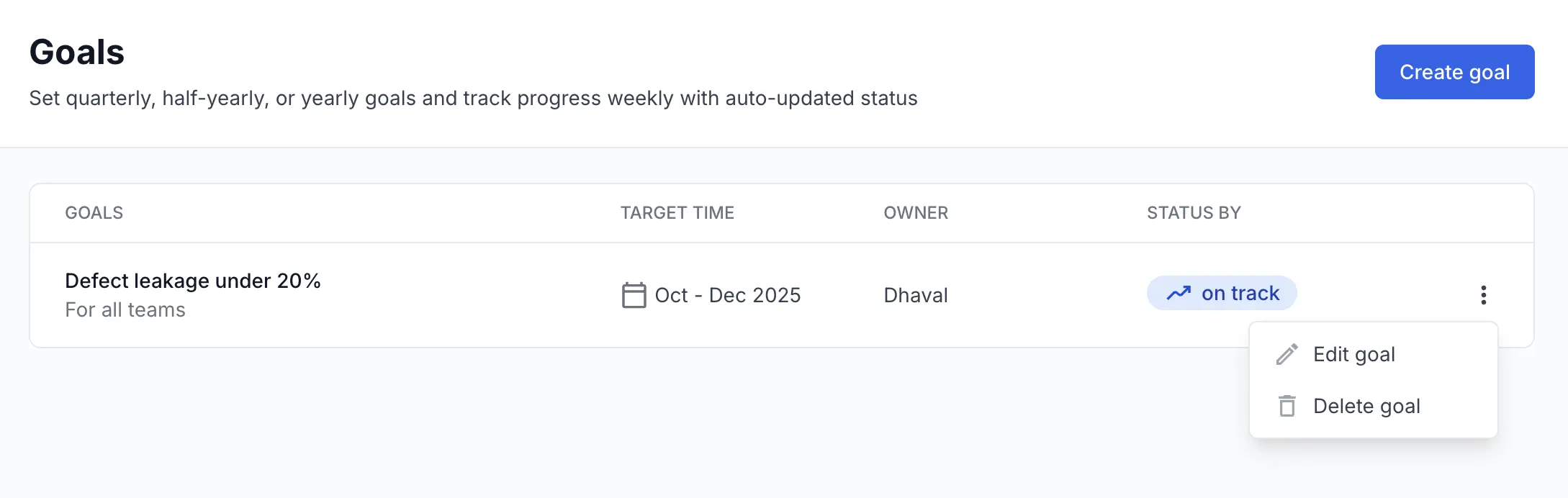The image size is (1568, 498).
Task: Click the goals description subtitle text
Action: pyautogui.click(x=473, y=99)
